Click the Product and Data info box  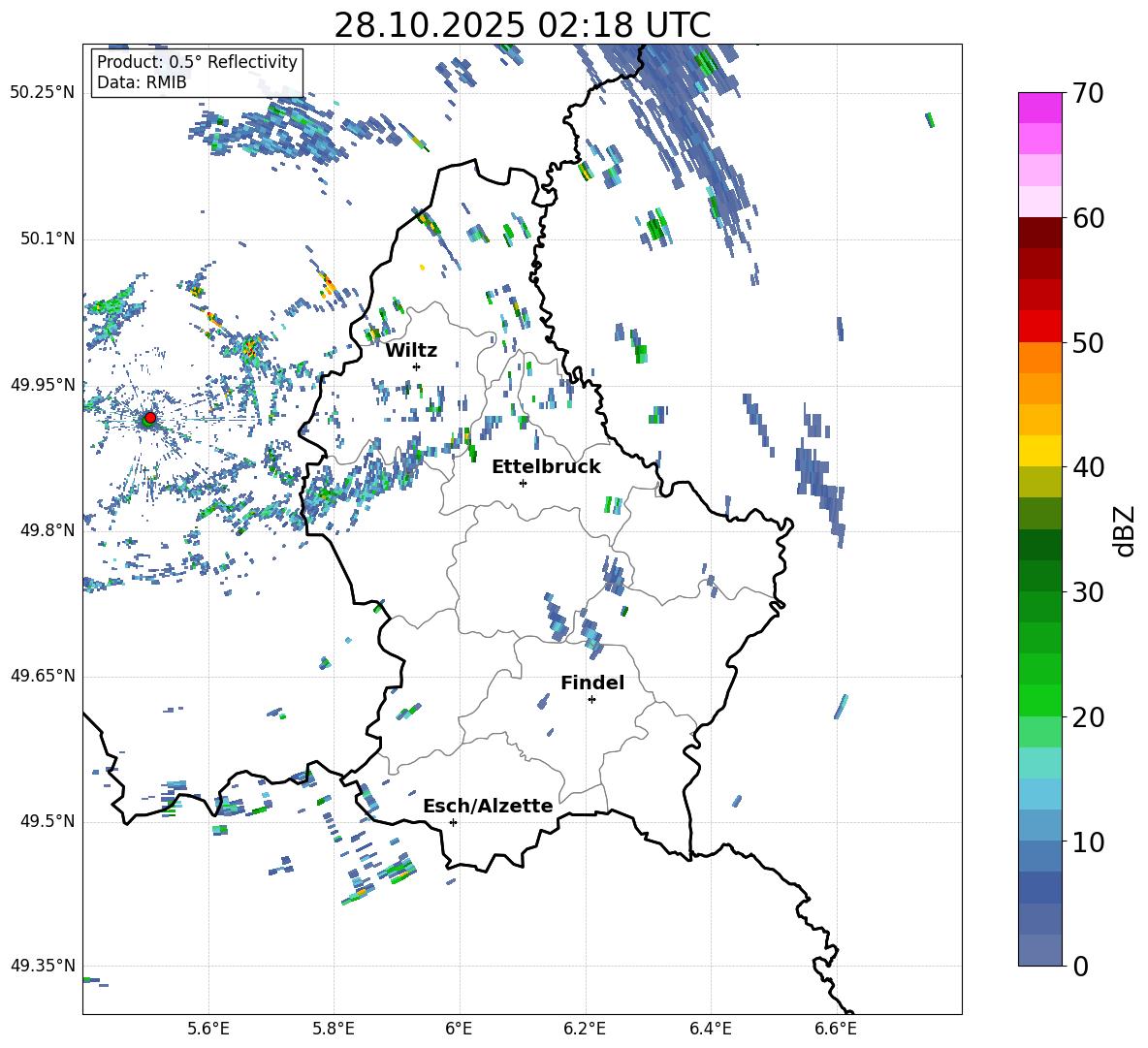[x=197, y=73]
